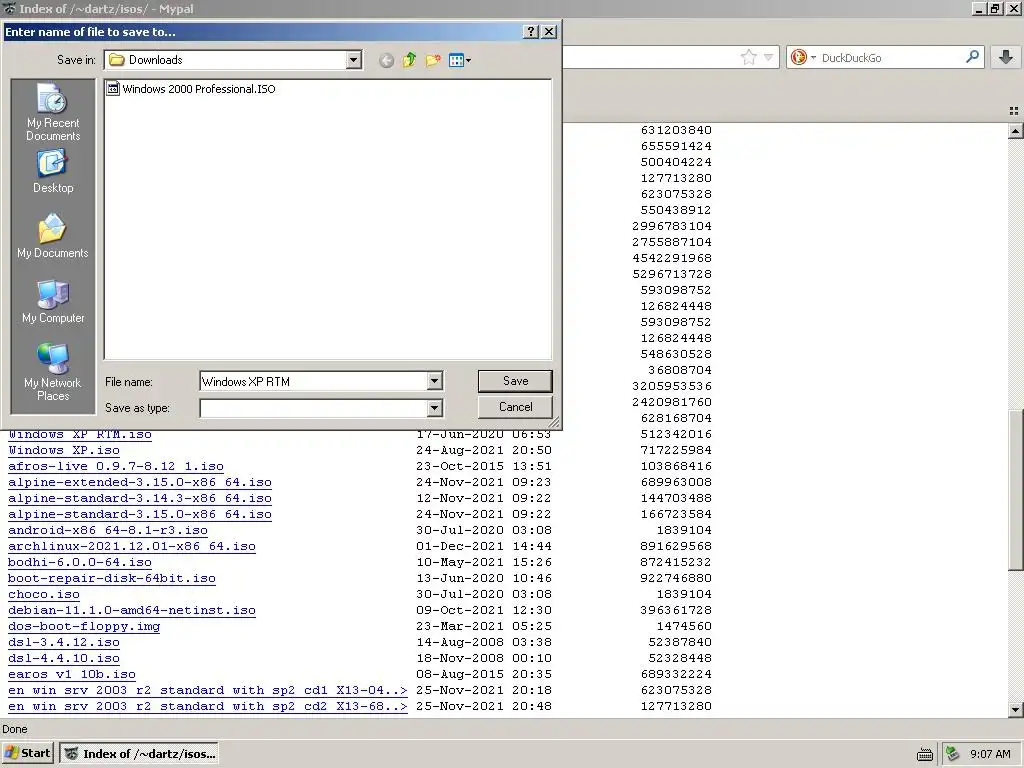Open the afros-live 0.9.7-8.12_1.iso link

(x=116, y=466)
